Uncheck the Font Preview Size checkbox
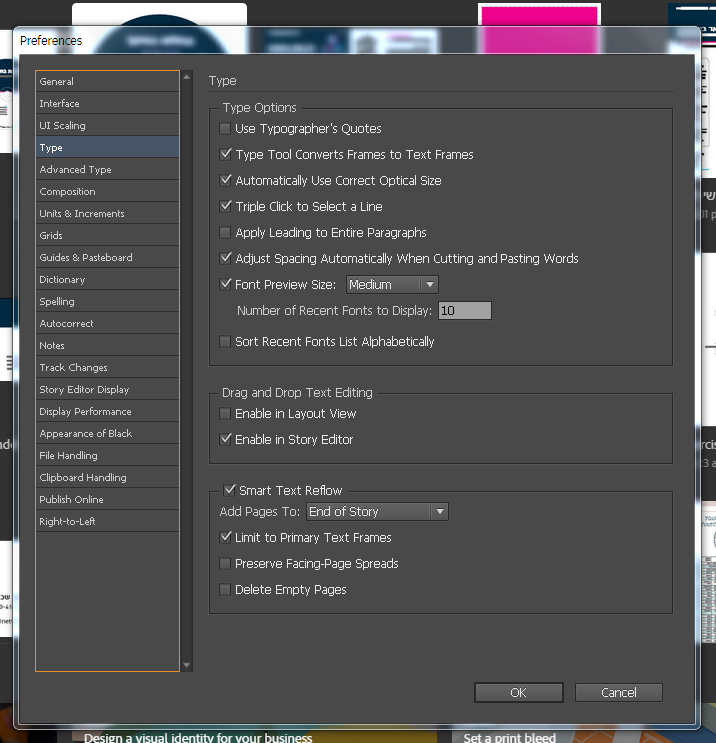The width and height of the screenshot is (716, 743). [x=225, y=284]
